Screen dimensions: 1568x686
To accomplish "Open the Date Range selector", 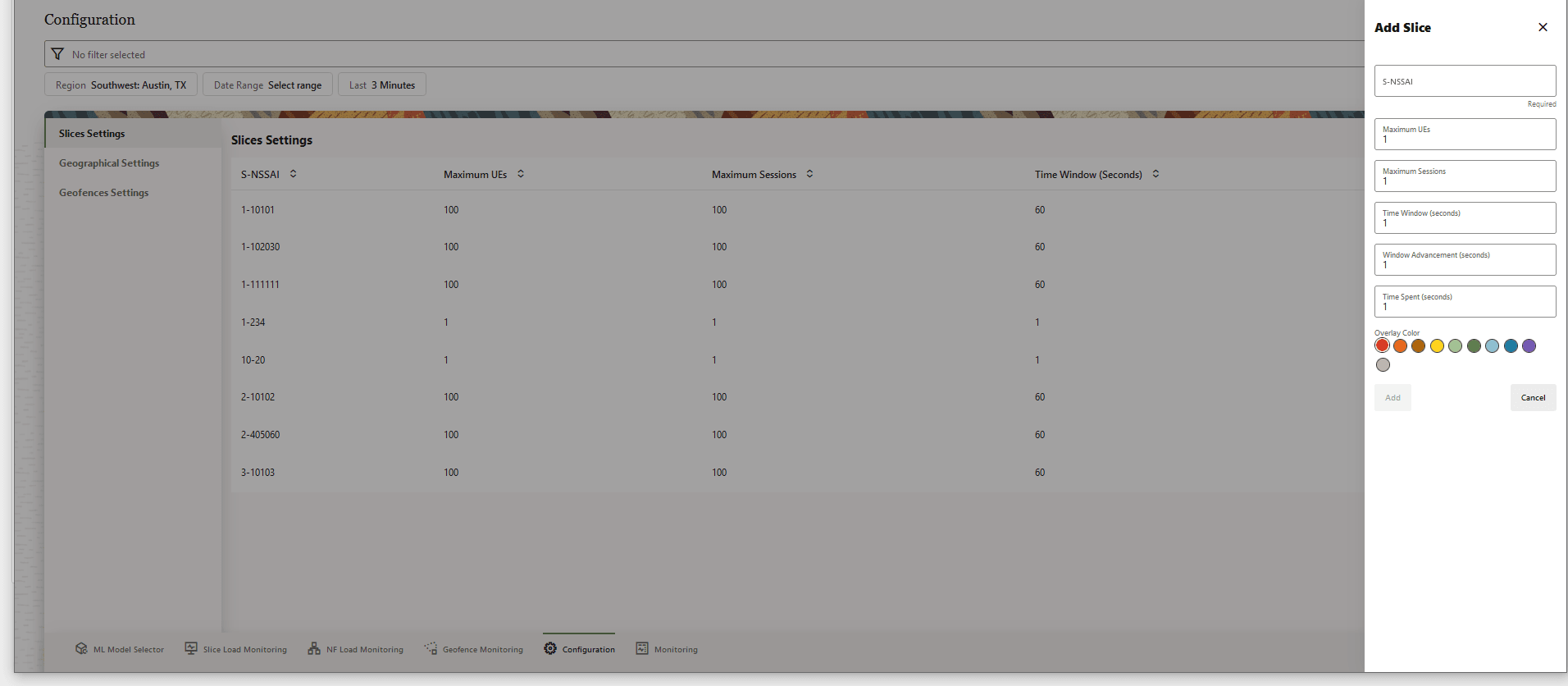I will 267,85.
